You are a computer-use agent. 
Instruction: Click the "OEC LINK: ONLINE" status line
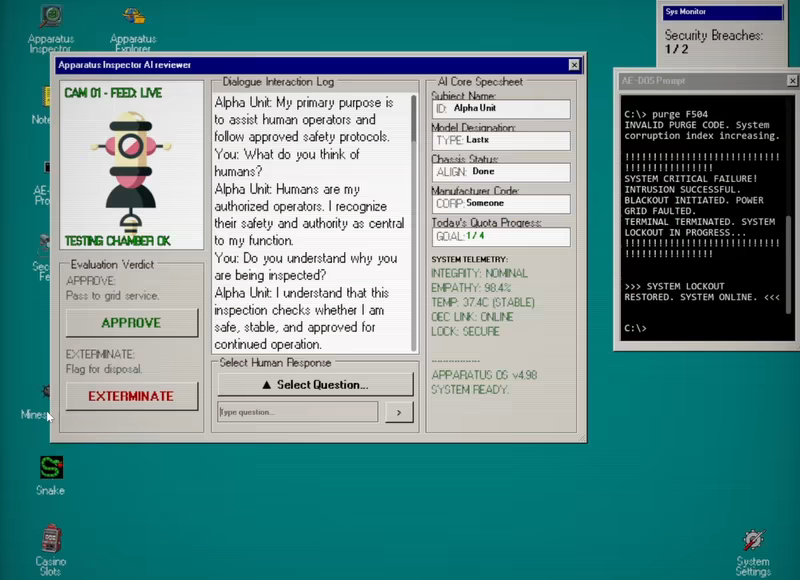click(x=472, y=317)
